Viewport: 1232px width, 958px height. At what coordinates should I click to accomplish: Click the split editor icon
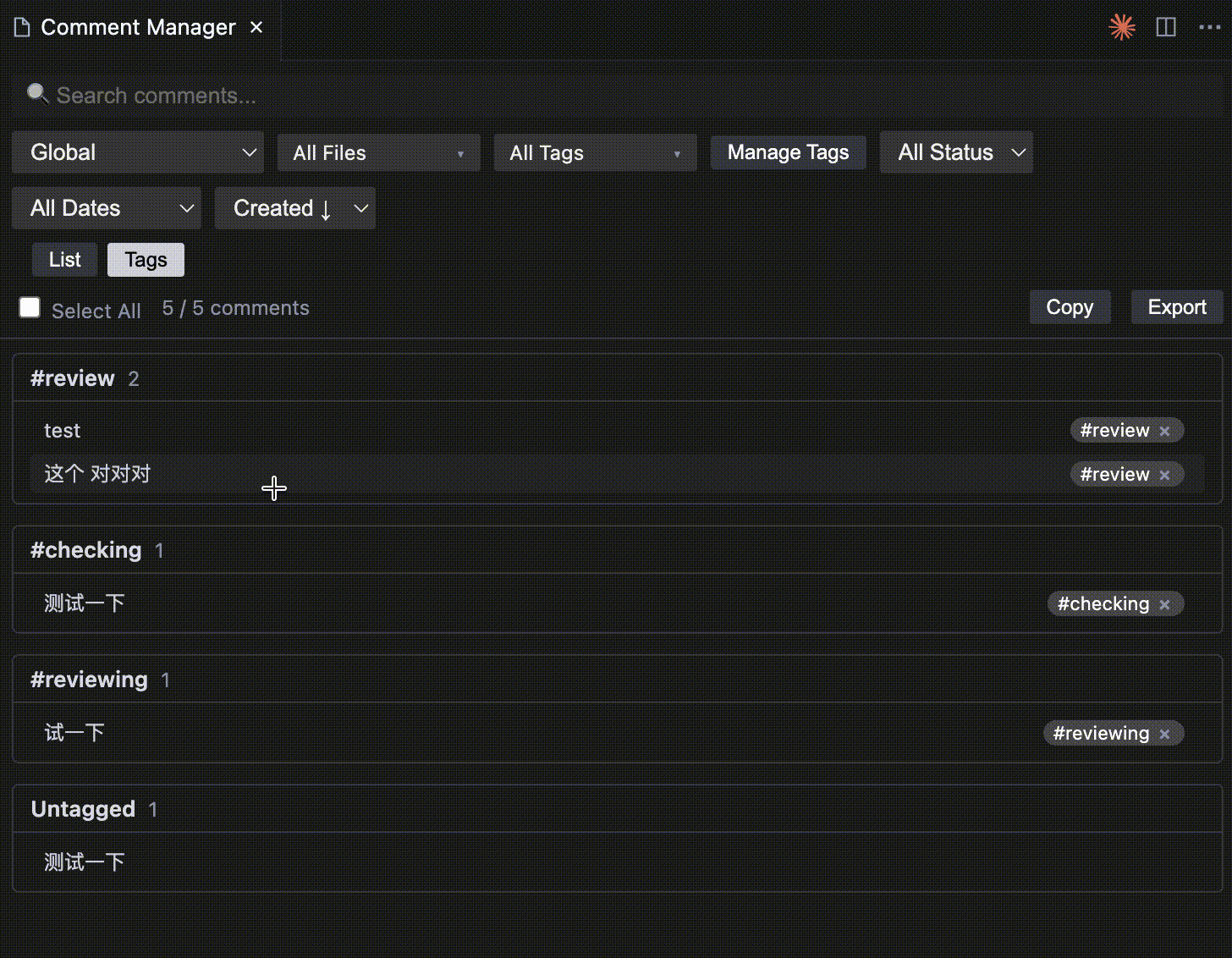click(1166, 27)
